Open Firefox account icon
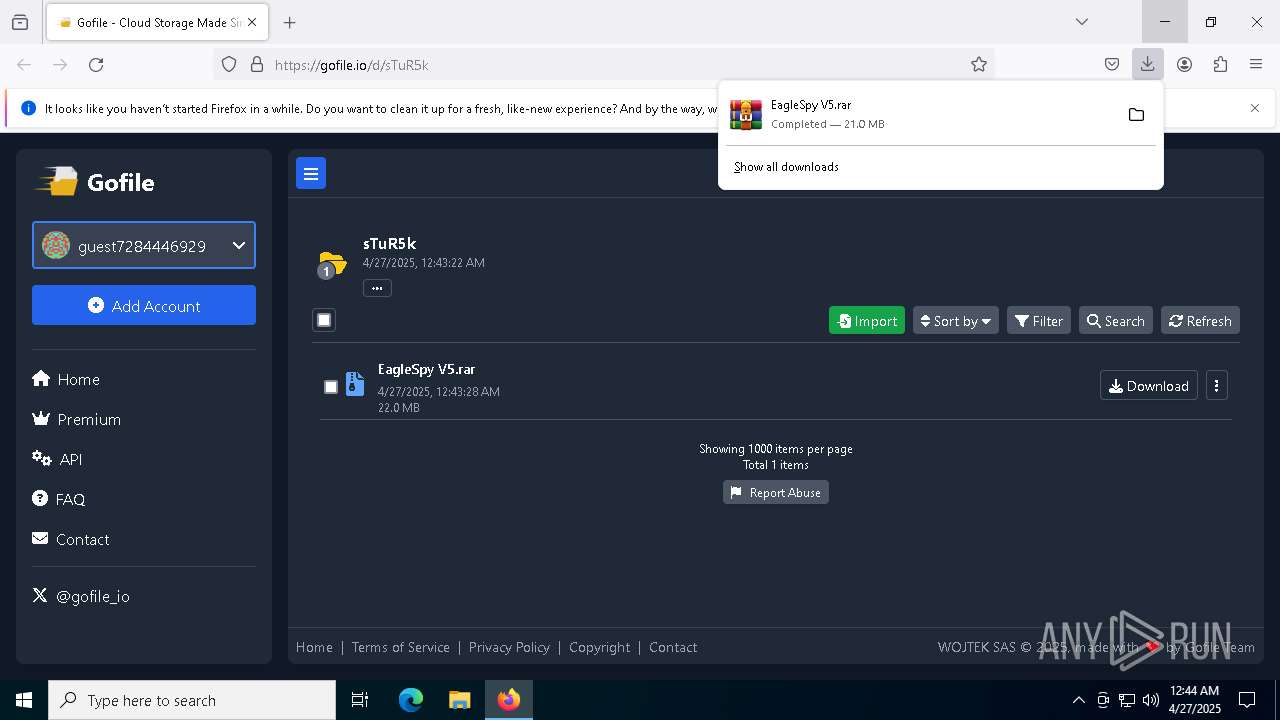This screenshot has width=1280, height=720. [x=1184, y=64]
